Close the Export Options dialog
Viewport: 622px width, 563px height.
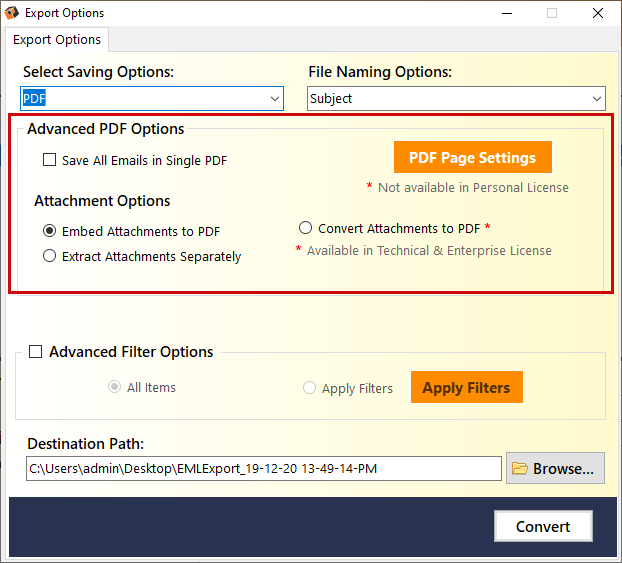tap(598, 13)
